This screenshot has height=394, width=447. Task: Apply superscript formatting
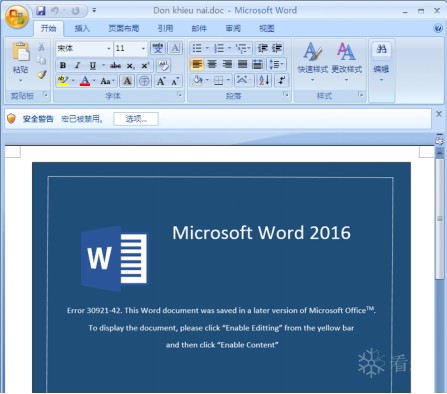[145, 65]
